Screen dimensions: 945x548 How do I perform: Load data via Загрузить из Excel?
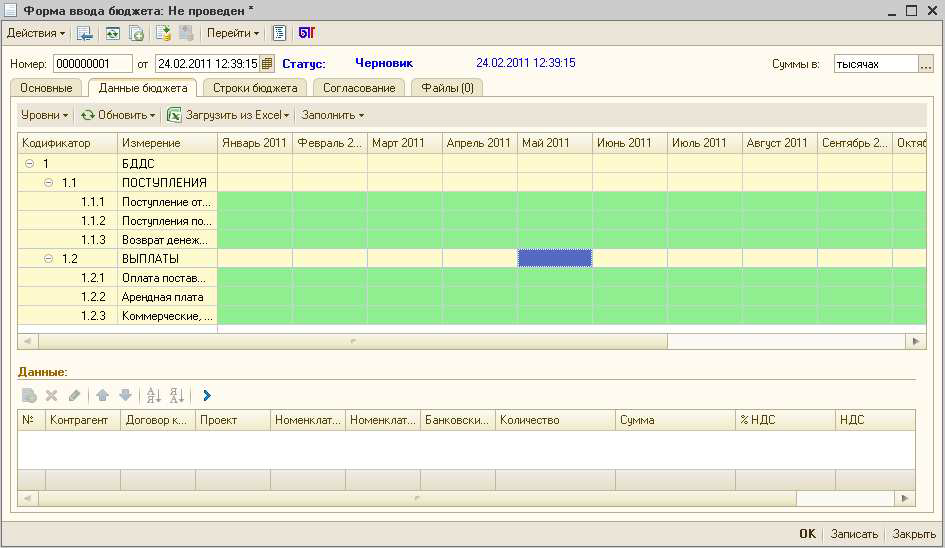pyautogui.click(x=228, y=115)
